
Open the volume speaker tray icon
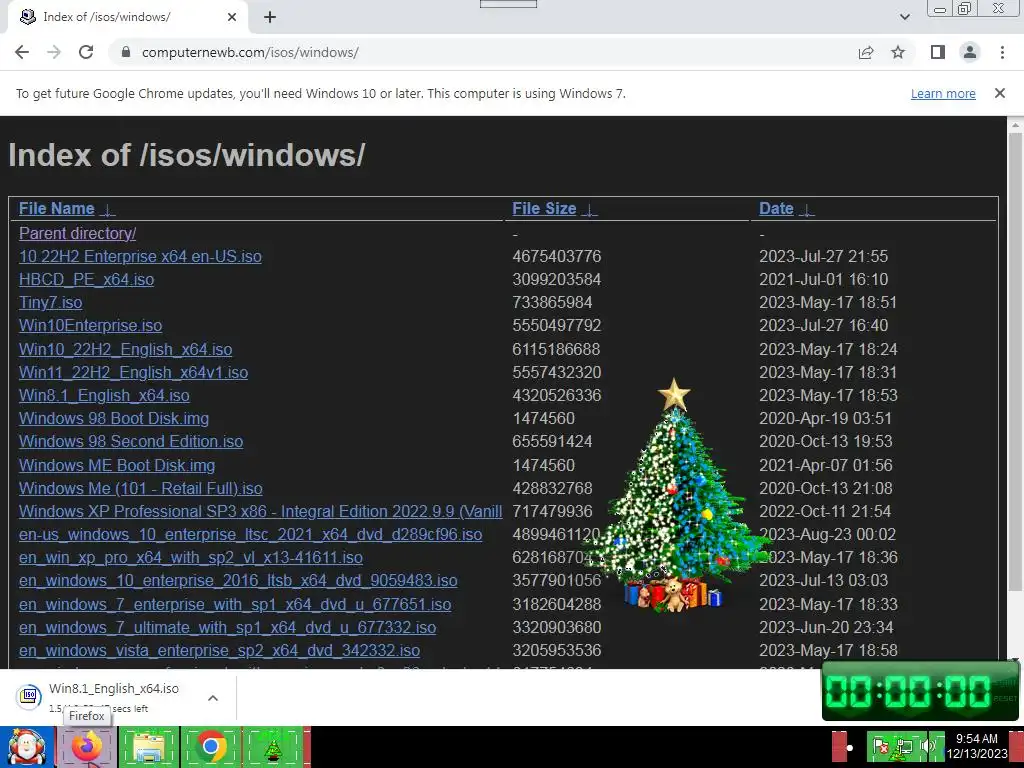[x=927, y=746]
